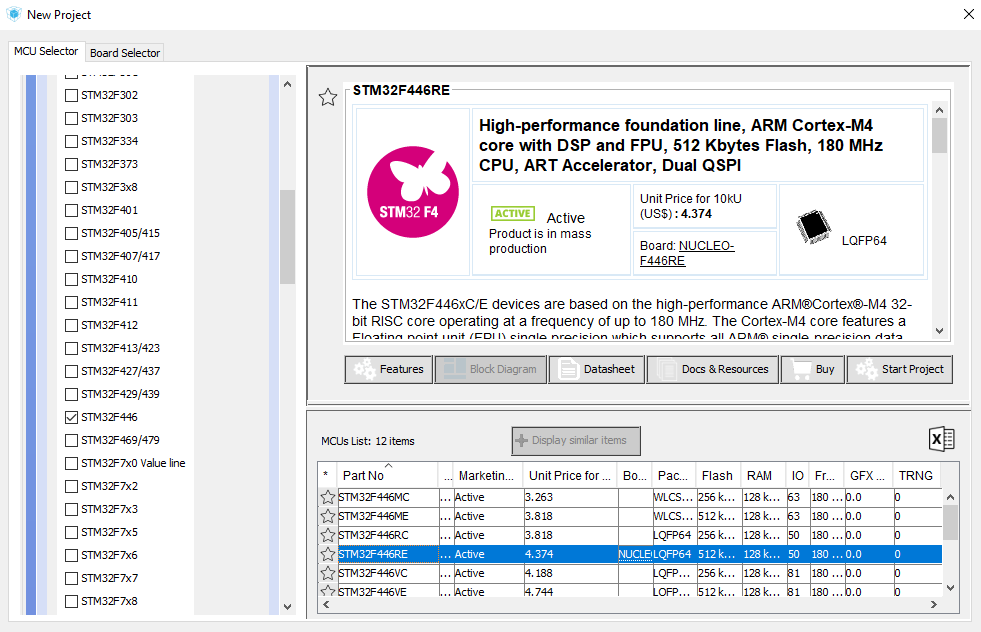The height and width of the screenshot is (632, 981).
Task: Click the Marketing status column header
Action: click(487, 476)
